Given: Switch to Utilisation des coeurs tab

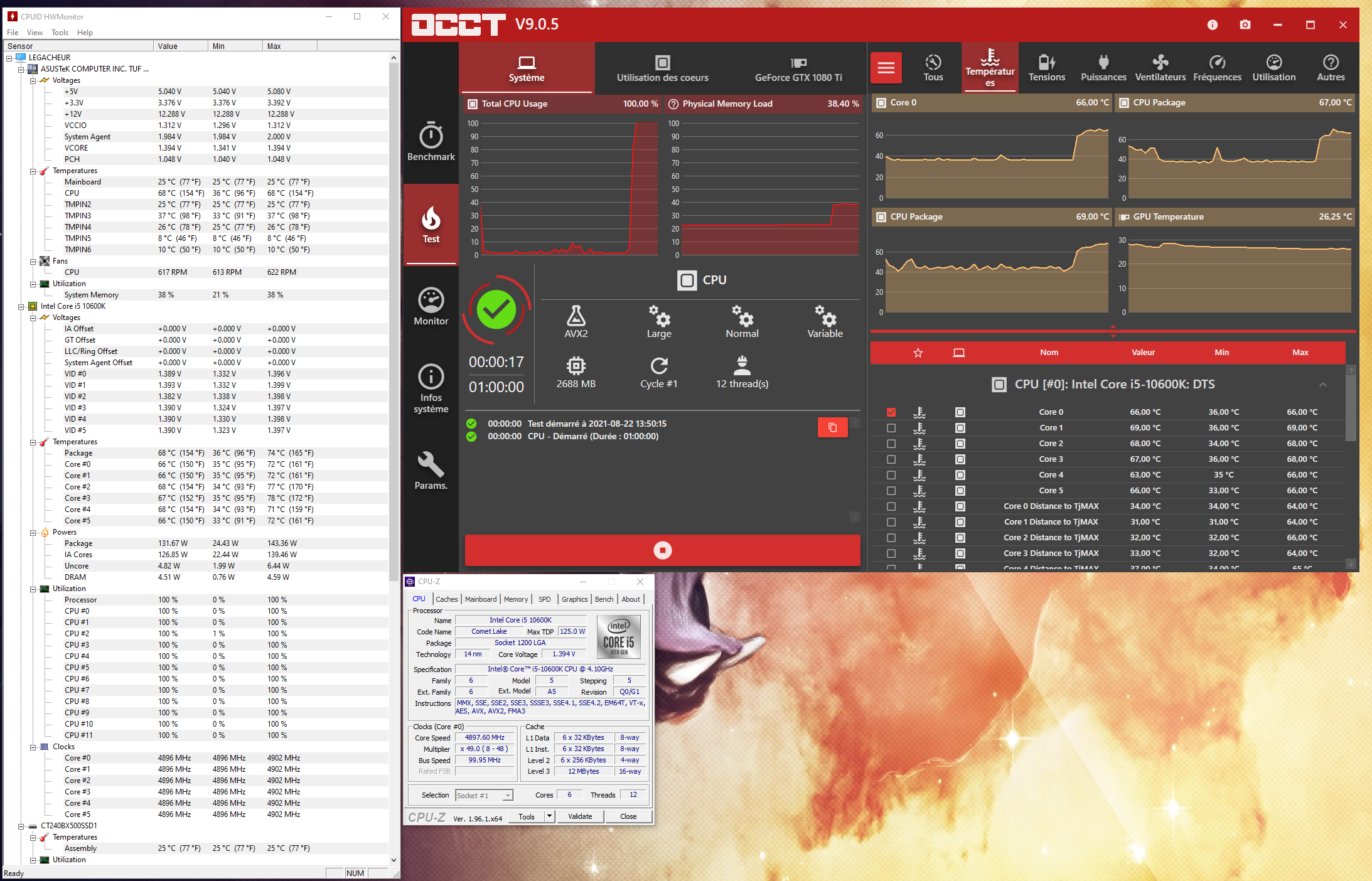Looking at the screenshot, I should (x=662, y=68).
